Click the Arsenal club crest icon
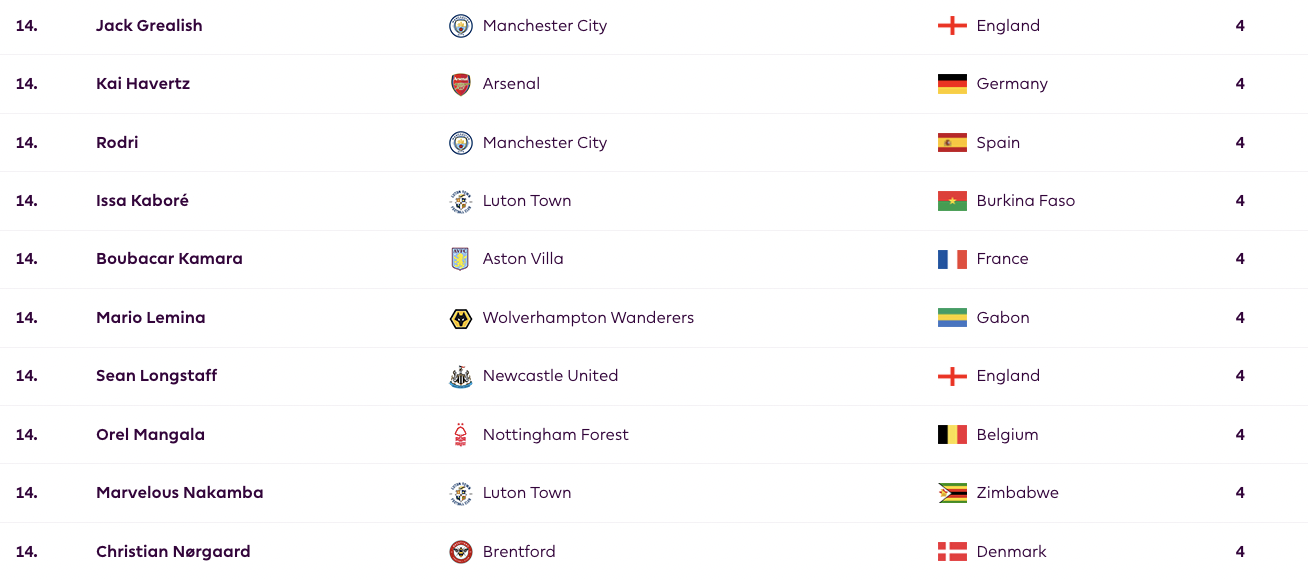Image resolution: width=1308 pixels, height=580 pixels. point(460,84)
